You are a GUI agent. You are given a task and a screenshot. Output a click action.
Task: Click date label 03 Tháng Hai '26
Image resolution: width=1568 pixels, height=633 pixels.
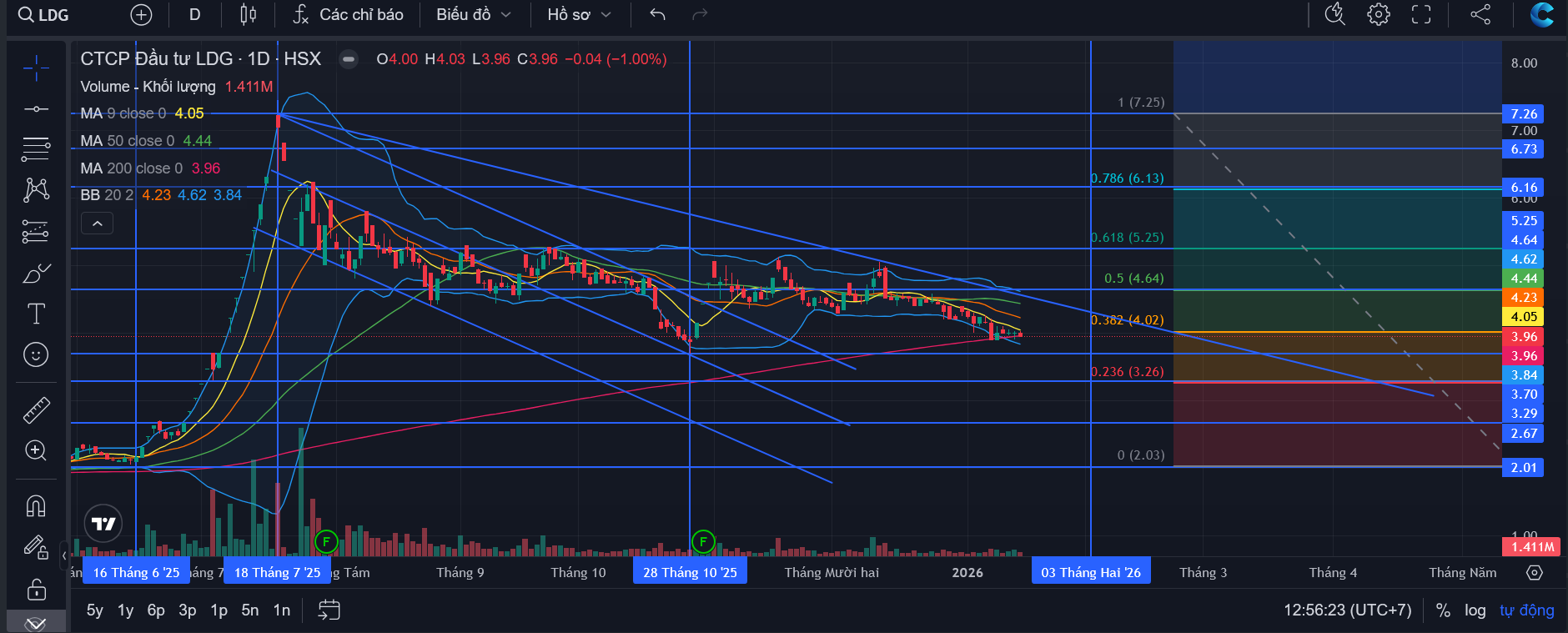pyautogui.click(x=1091, y=572)
